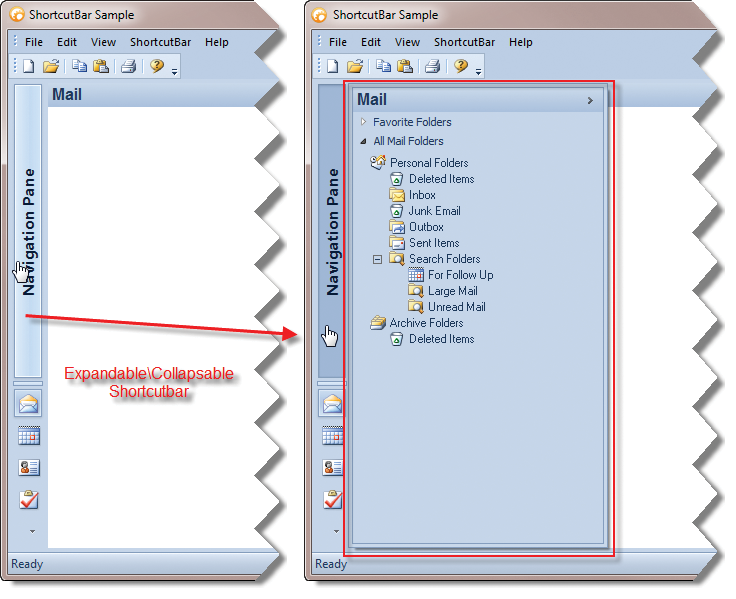Open For Follow Up search folder
This screenshot has height=599, width=736.
[460, 275]
